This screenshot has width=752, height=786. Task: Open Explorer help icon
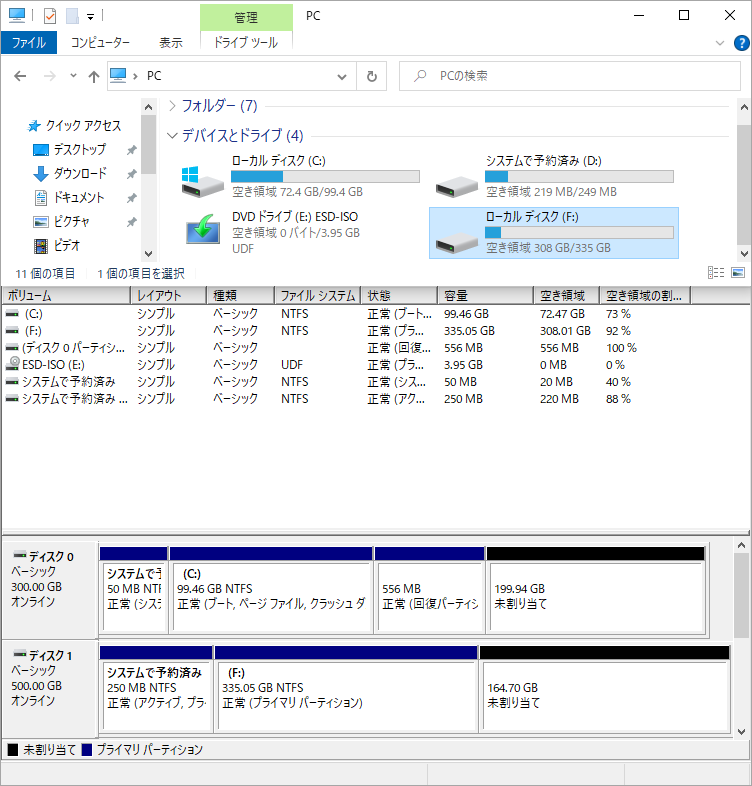tap(741, 43)
